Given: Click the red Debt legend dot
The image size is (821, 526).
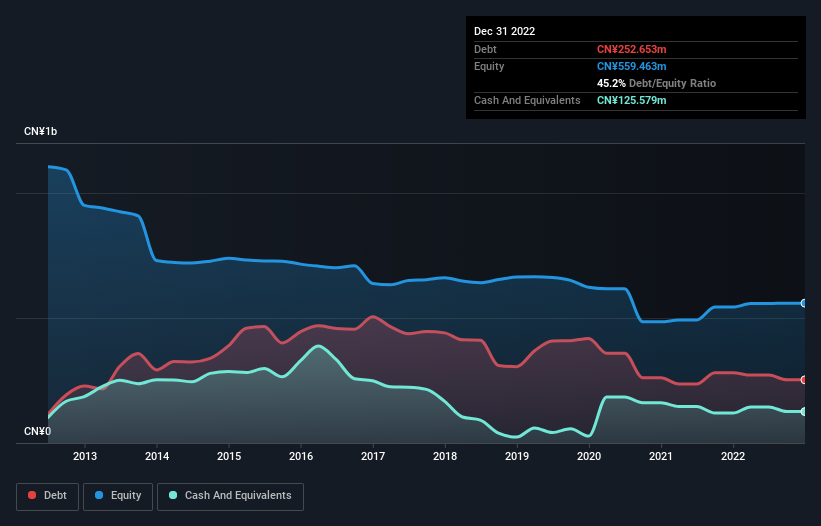Looking at the screenshot, I should 32,495.
